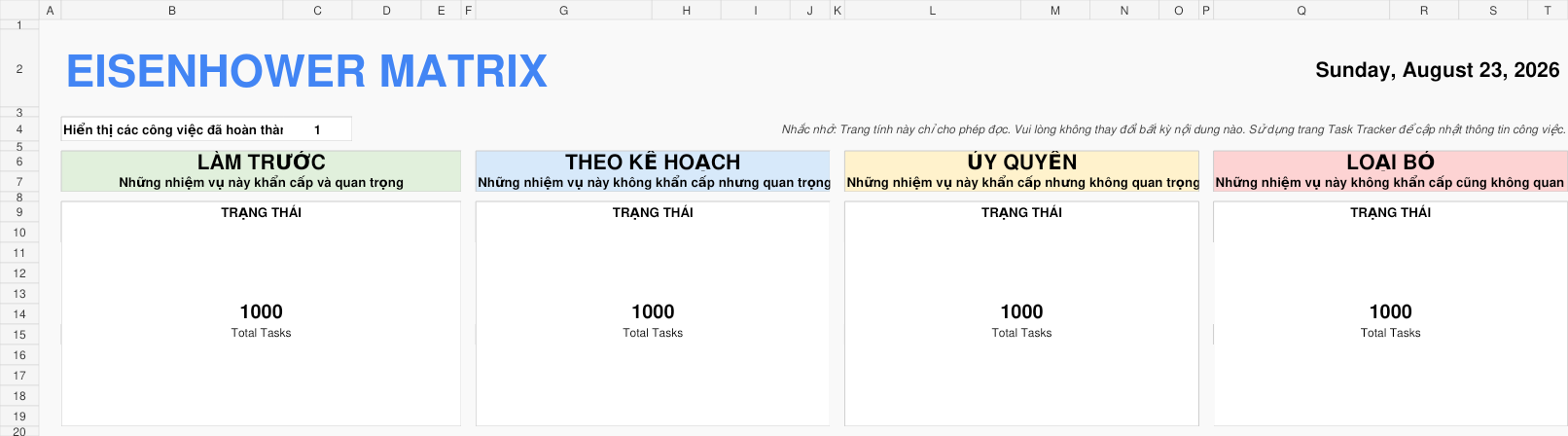Click Total Tasks label in ỦY QUYỀN panel
The image size is (1568, 436).
point(1021,333)
